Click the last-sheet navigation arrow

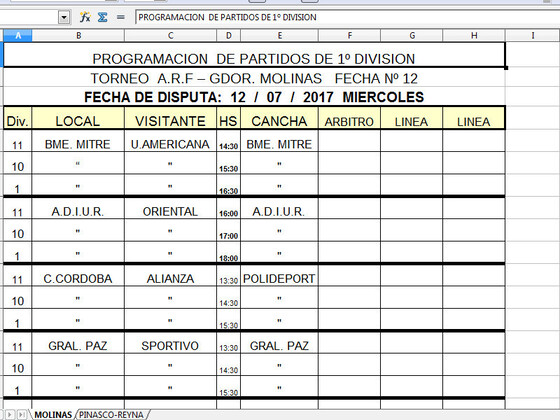point(22,415)
